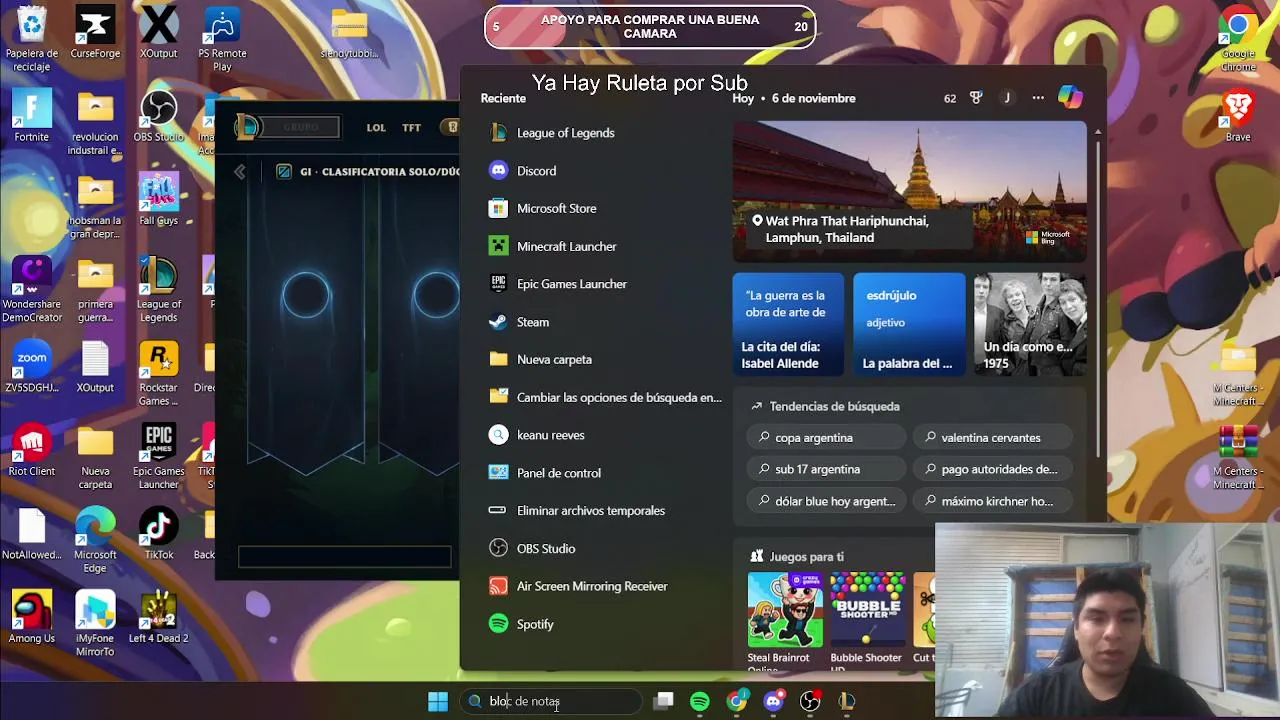This screenshot has width=1280, height=720.
Task: Switch to the TFT tab in League client
Action: point(411,128)
